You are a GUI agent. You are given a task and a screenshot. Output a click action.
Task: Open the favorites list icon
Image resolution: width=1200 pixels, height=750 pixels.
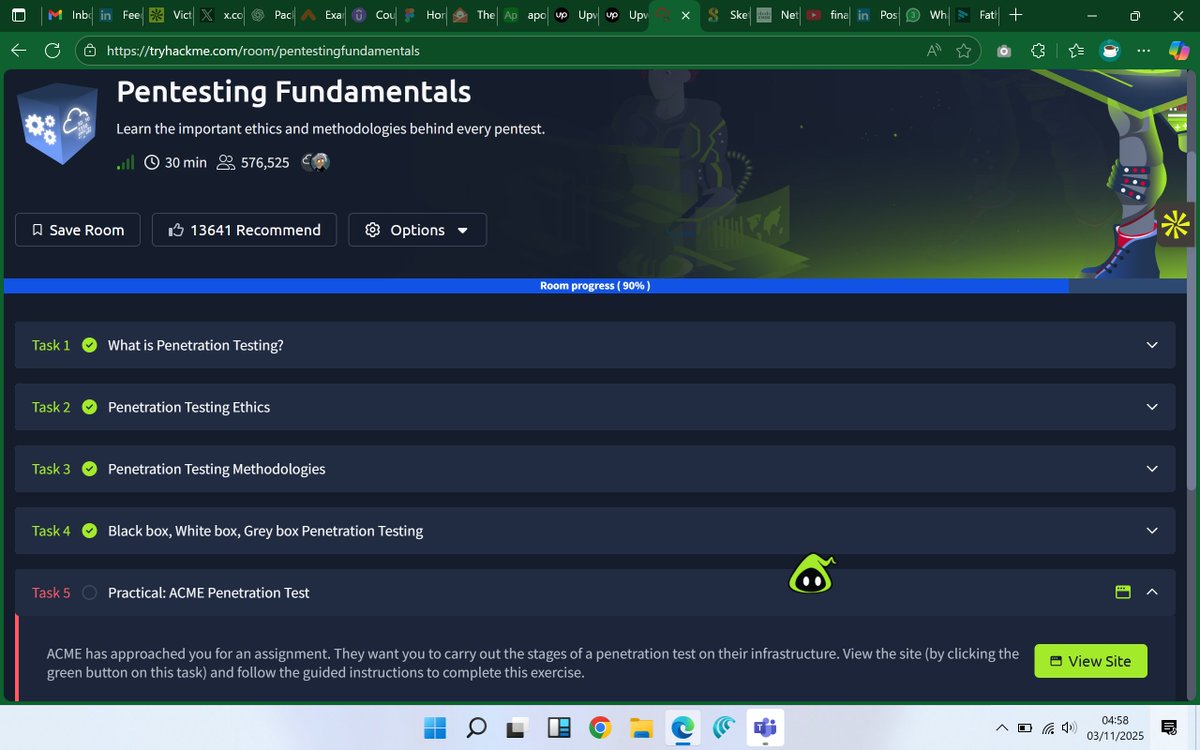(1075, 51)
